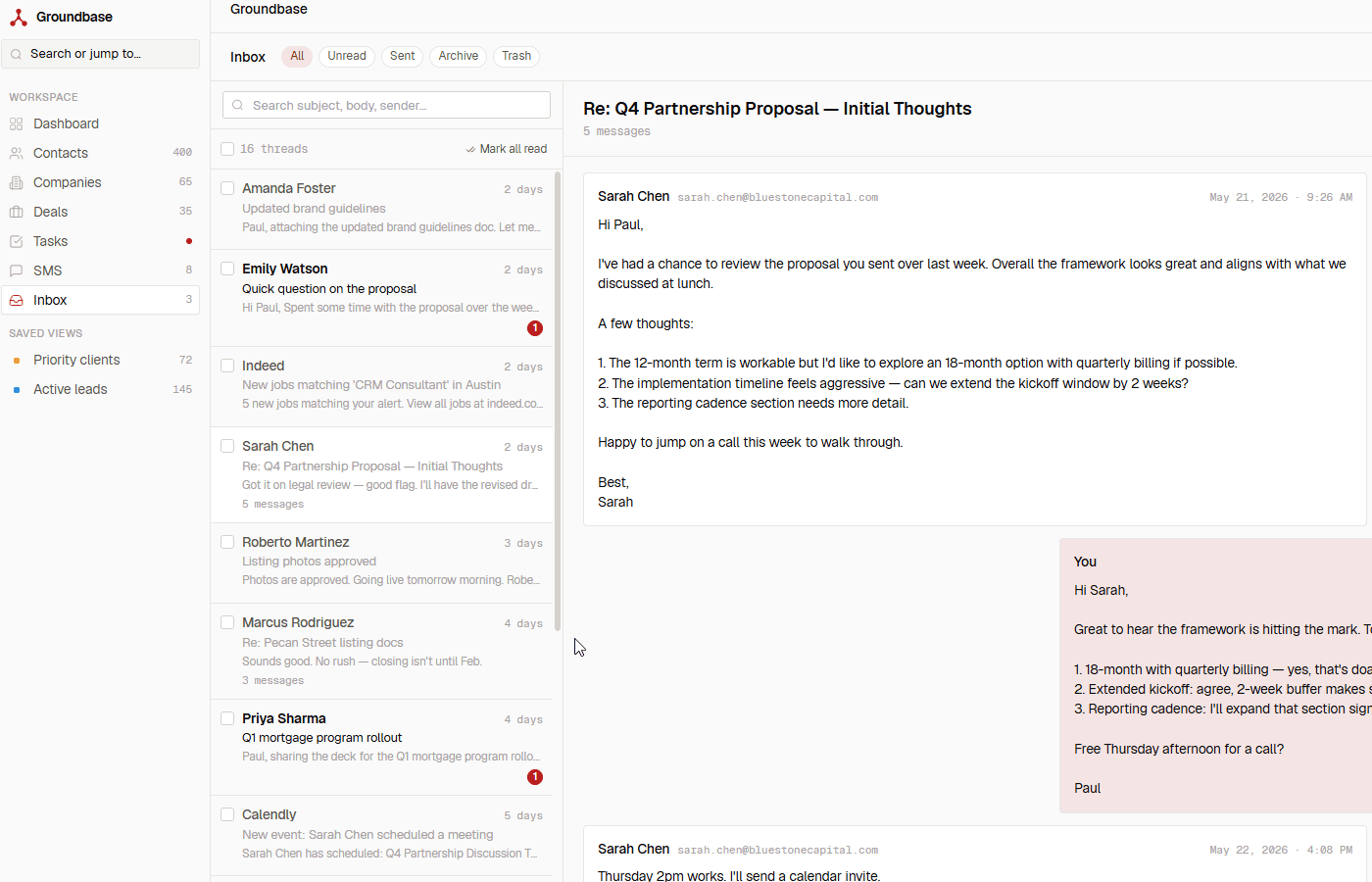Viewport: 1372px width, 882px height.
Task: Click the May 22, 2026 4:08 PM timestamp
Action: tap(1281, 851)
